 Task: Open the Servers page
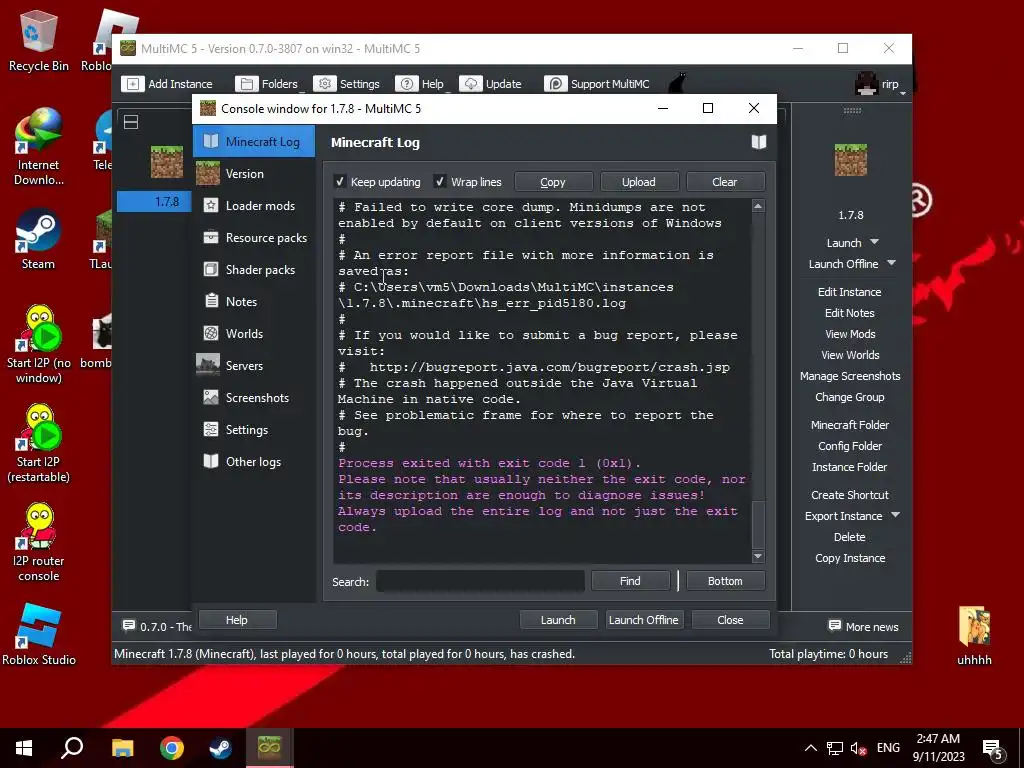pos(254,365)
